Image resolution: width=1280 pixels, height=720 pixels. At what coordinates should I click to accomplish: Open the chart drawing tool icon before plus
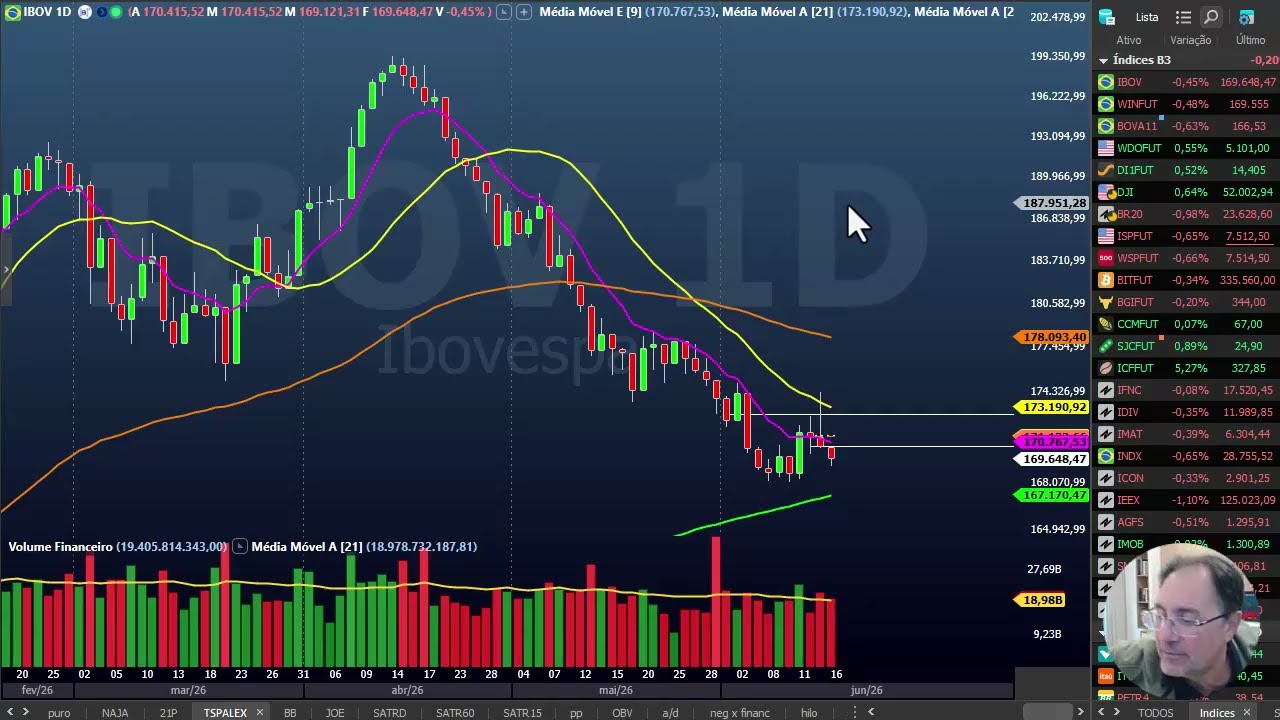click(503, 12)
